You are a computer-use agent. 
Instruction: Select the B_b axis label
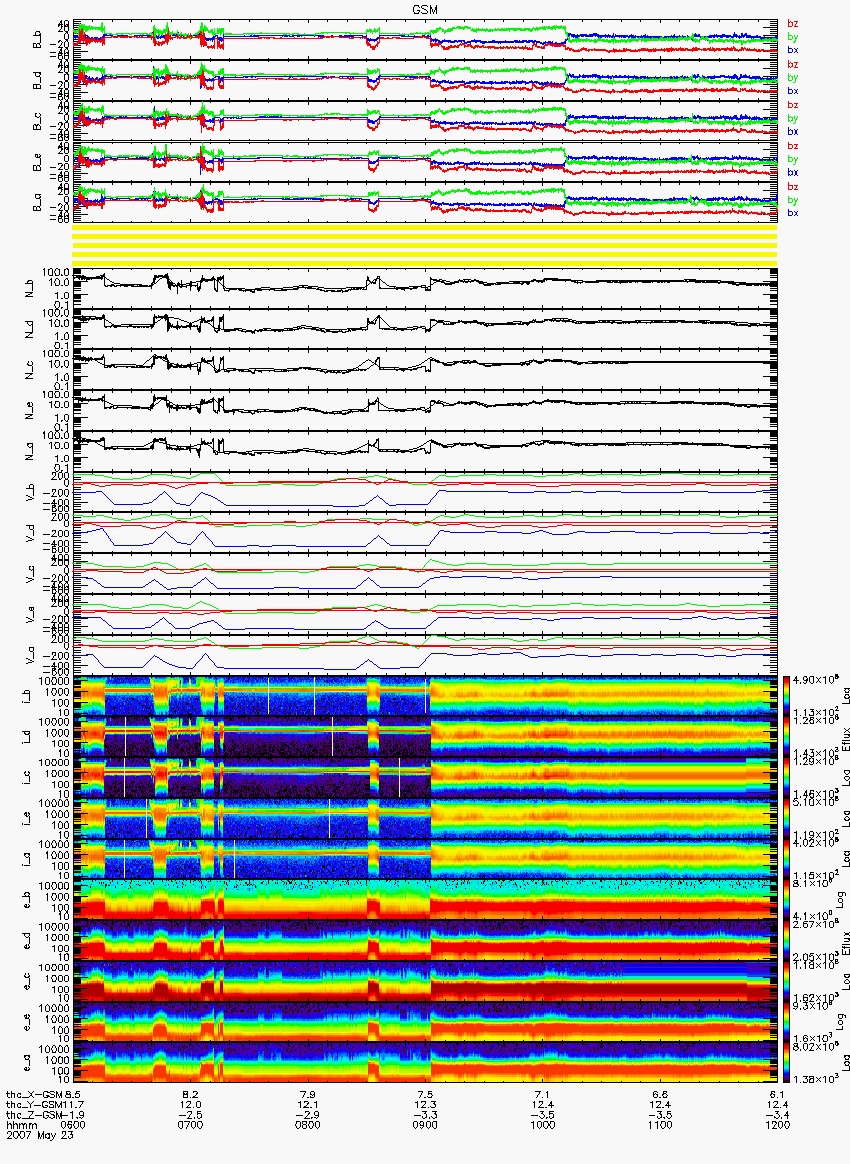[x=37, y=40]
